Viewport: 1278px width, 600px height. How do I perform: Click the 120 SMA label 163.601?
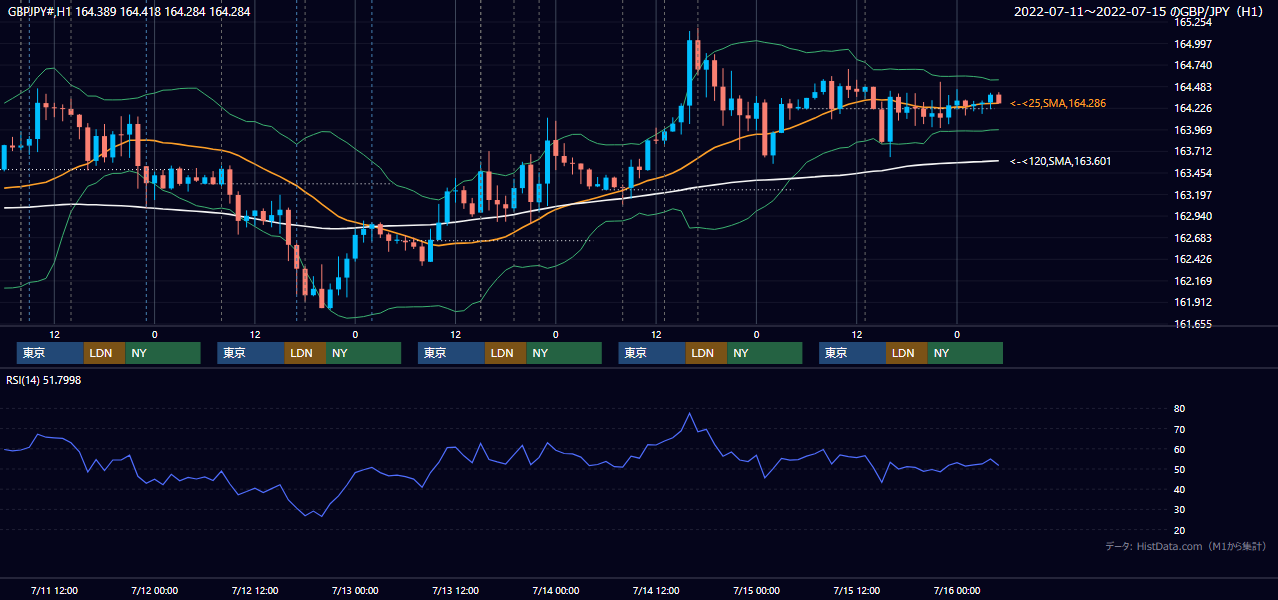click(x=1060, y=161)
